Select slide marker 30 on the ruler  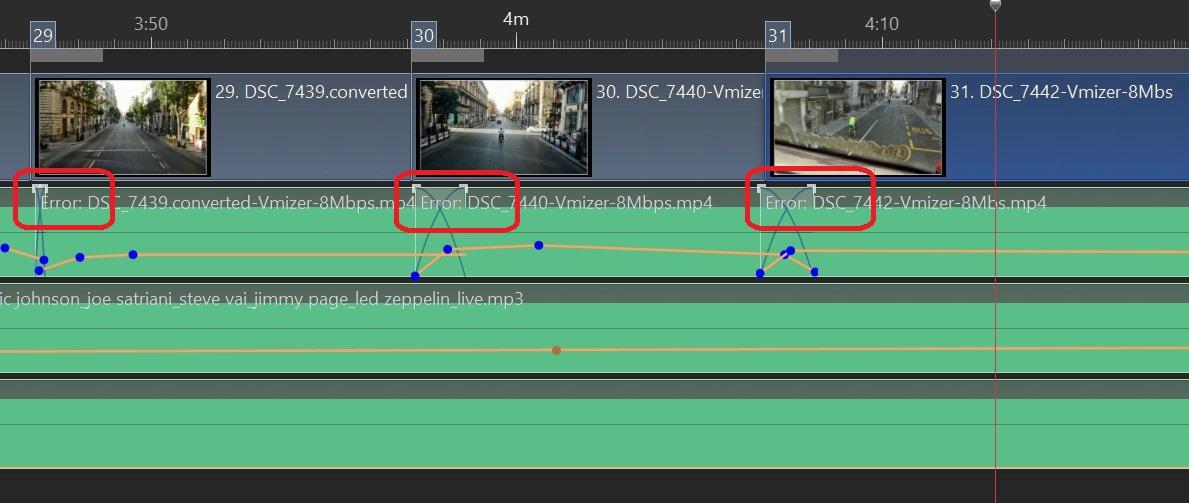tap(424, 36)
